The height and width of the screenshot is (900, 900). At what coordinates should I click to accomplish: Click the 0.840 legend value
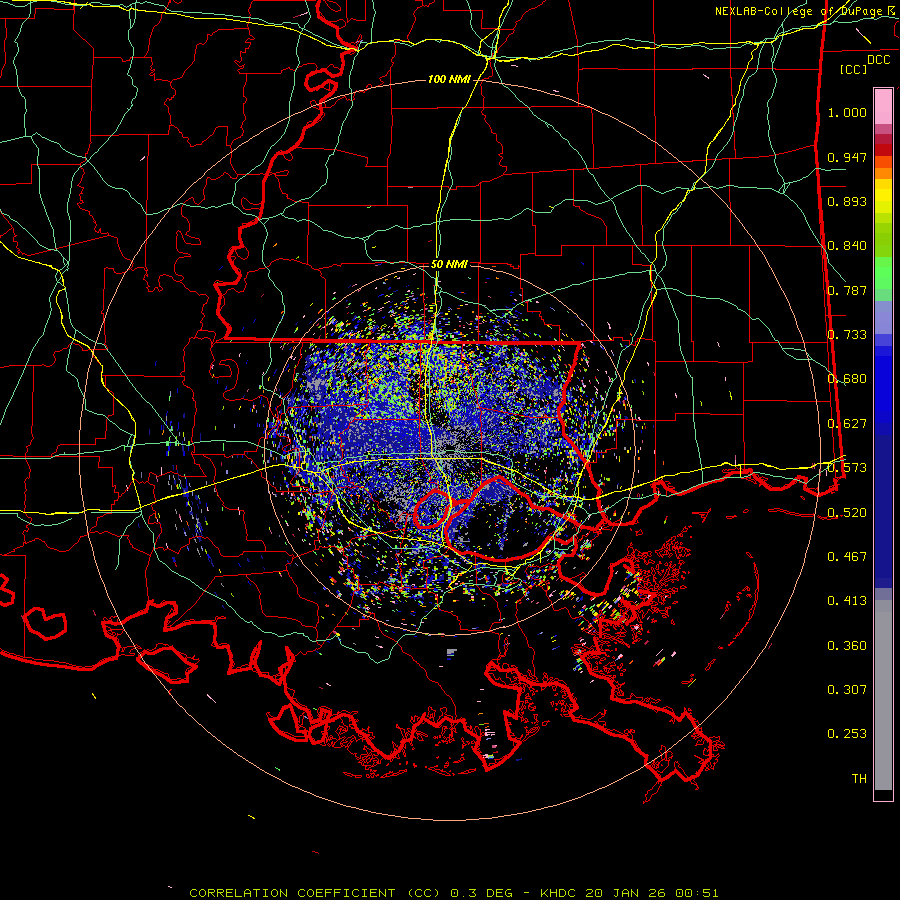pos(847,246)
